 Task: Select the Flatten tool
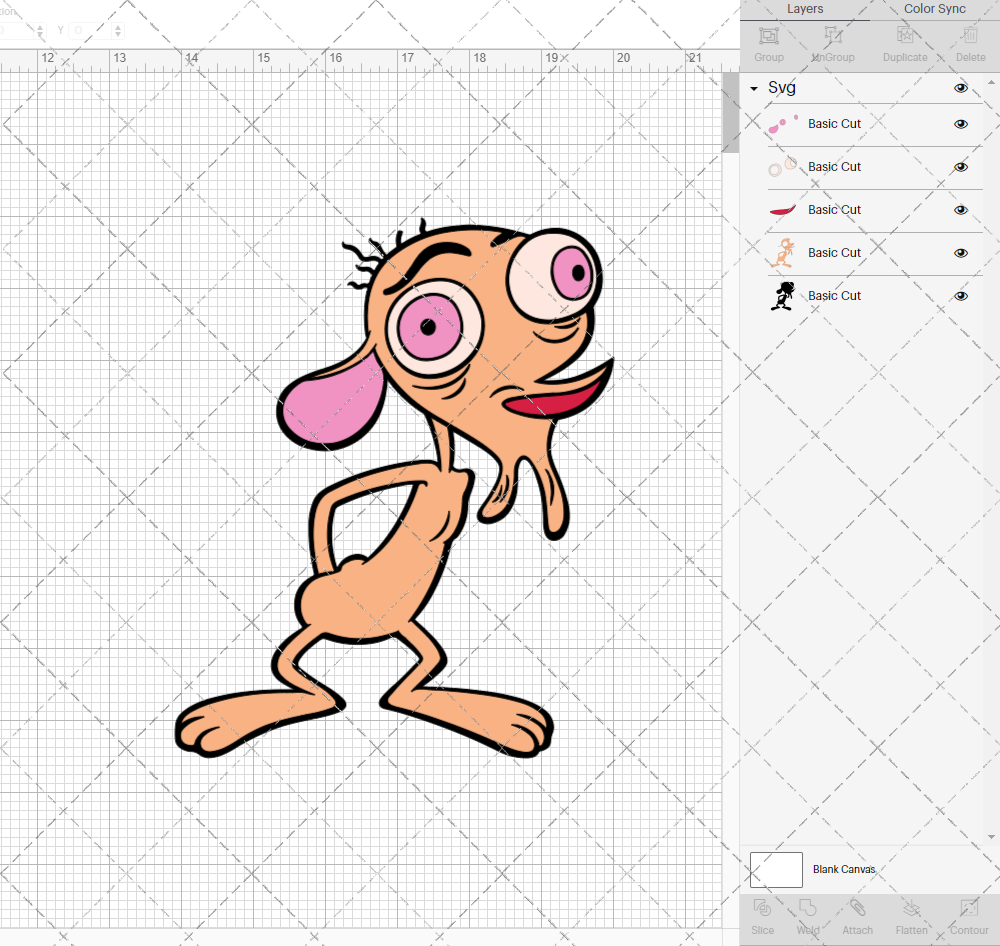point(911,915)
